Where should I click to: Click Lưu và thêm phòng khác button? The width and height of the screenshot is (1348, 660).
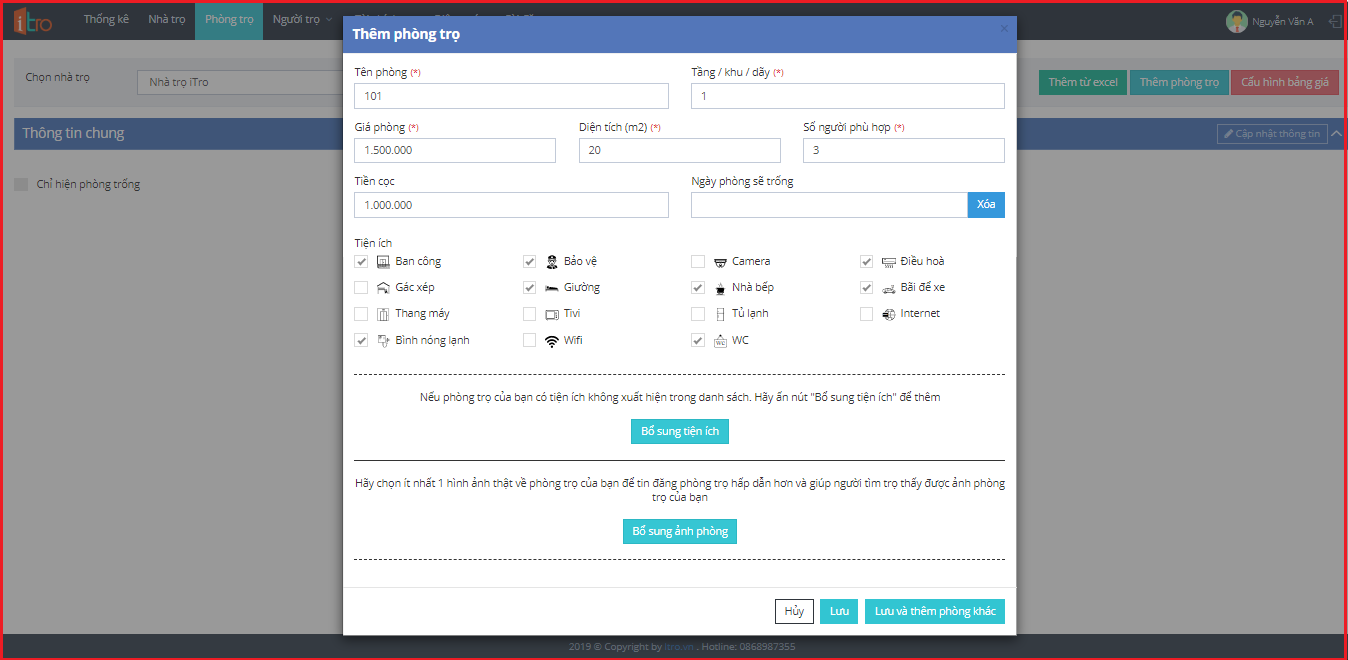coord(934,611)
